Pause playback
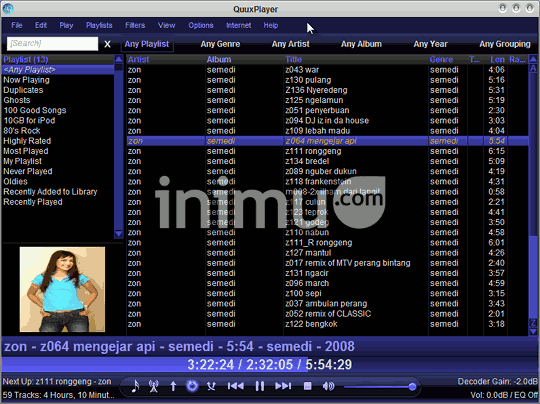The width and height of the screenshot is (540, 404). [x=260, y=386]
